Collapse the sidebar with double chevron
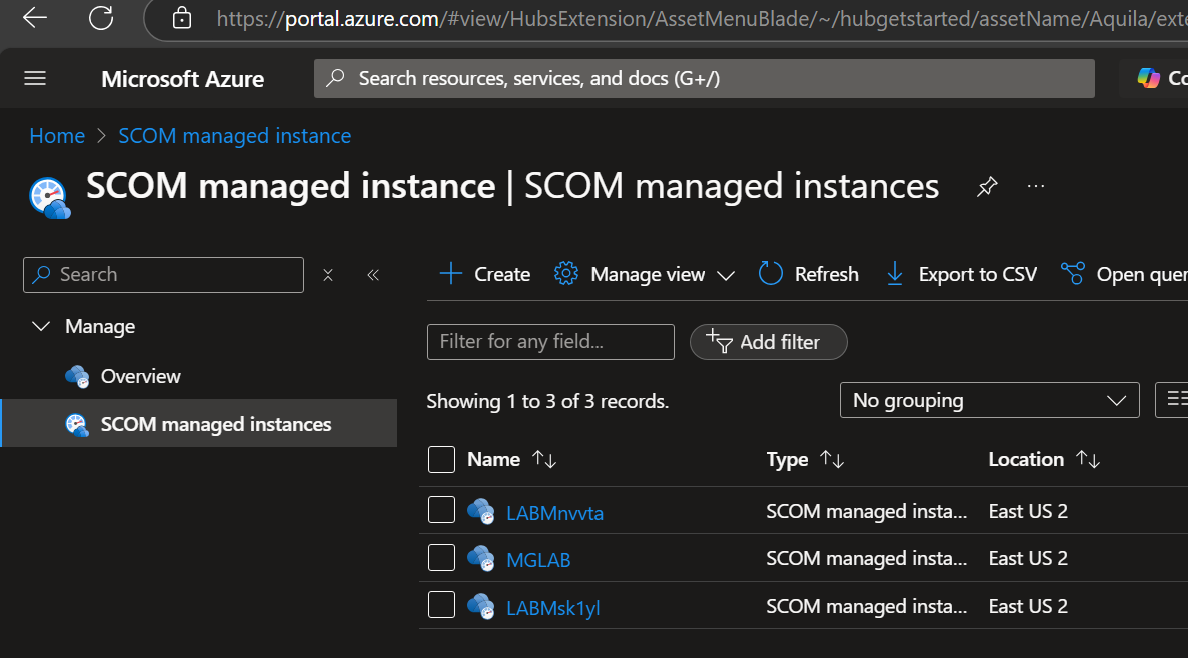 click(x=373, y=275)
